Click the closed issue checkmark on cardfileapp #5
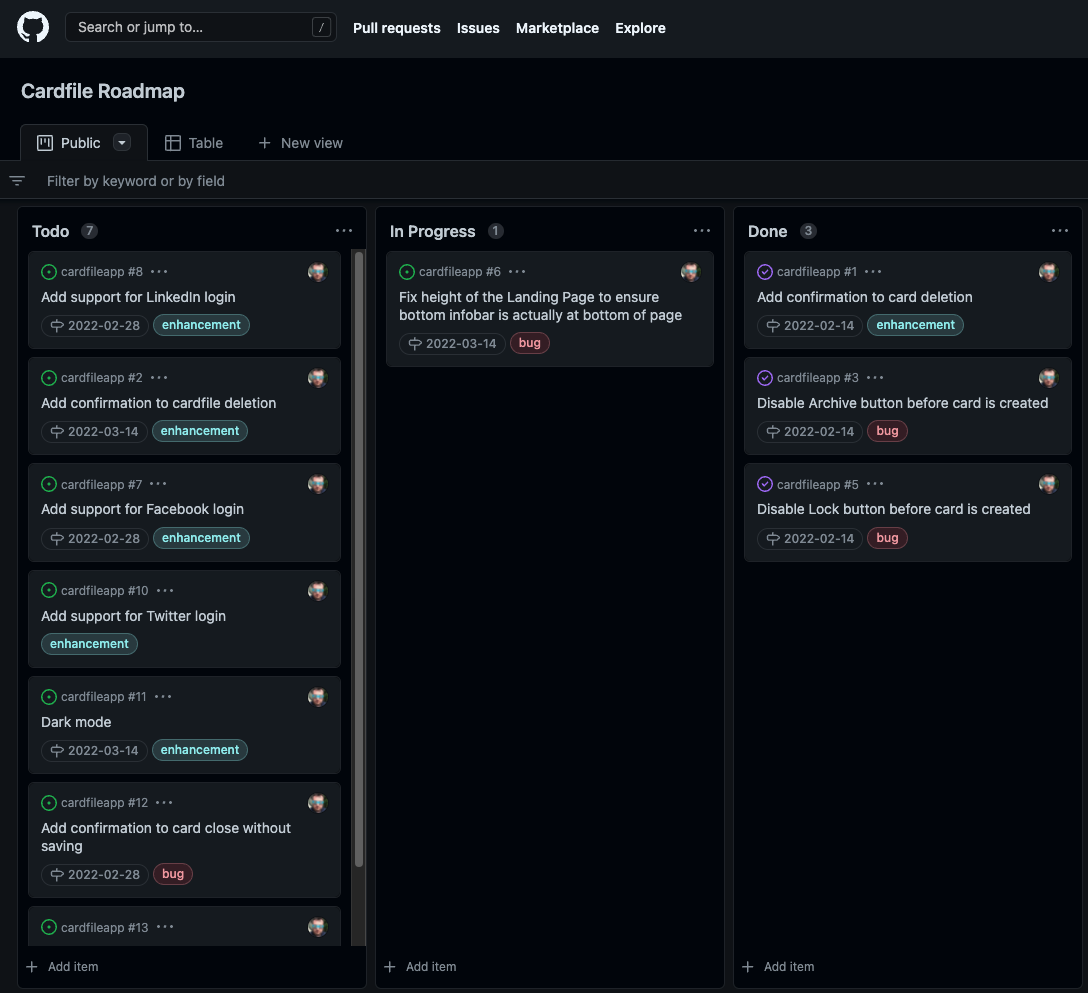 (765, 484)
